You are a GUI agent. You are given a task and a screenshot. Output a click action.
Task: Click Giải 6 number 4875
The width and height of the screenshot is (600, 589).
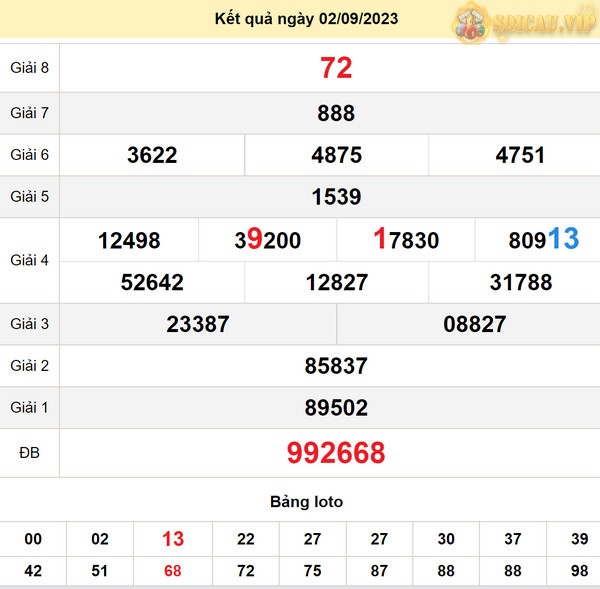[336, 155]
